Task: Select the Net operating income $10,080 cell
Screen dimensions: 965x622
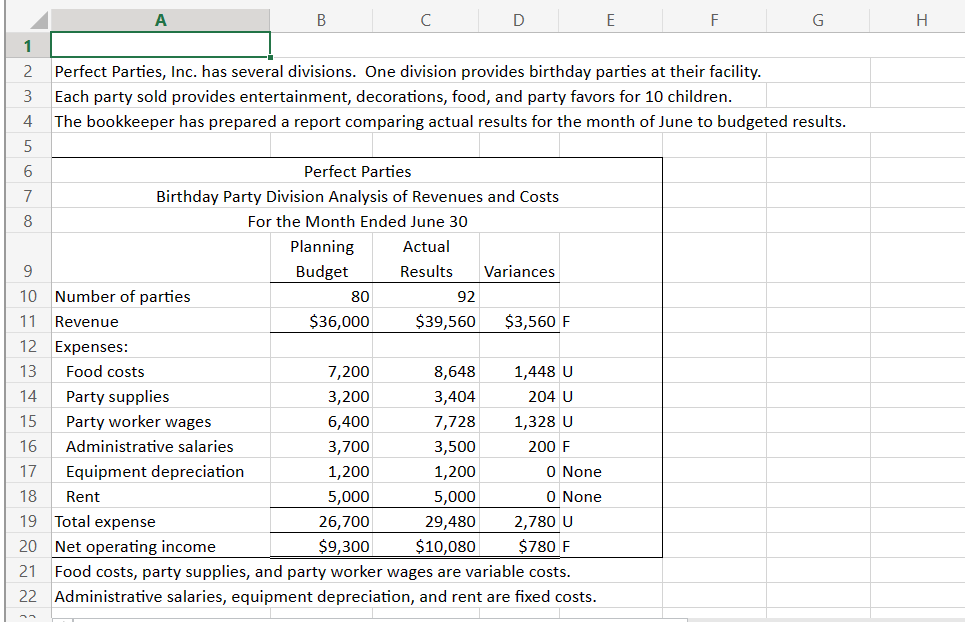Action: (x=425, y=546)
